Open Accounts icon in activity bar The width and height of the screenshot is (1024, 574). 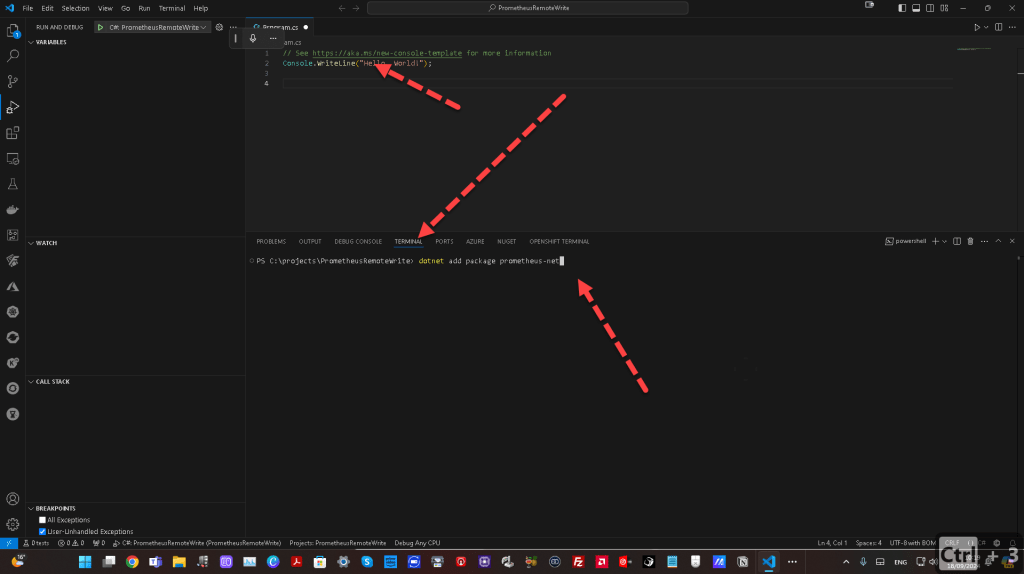12,499
